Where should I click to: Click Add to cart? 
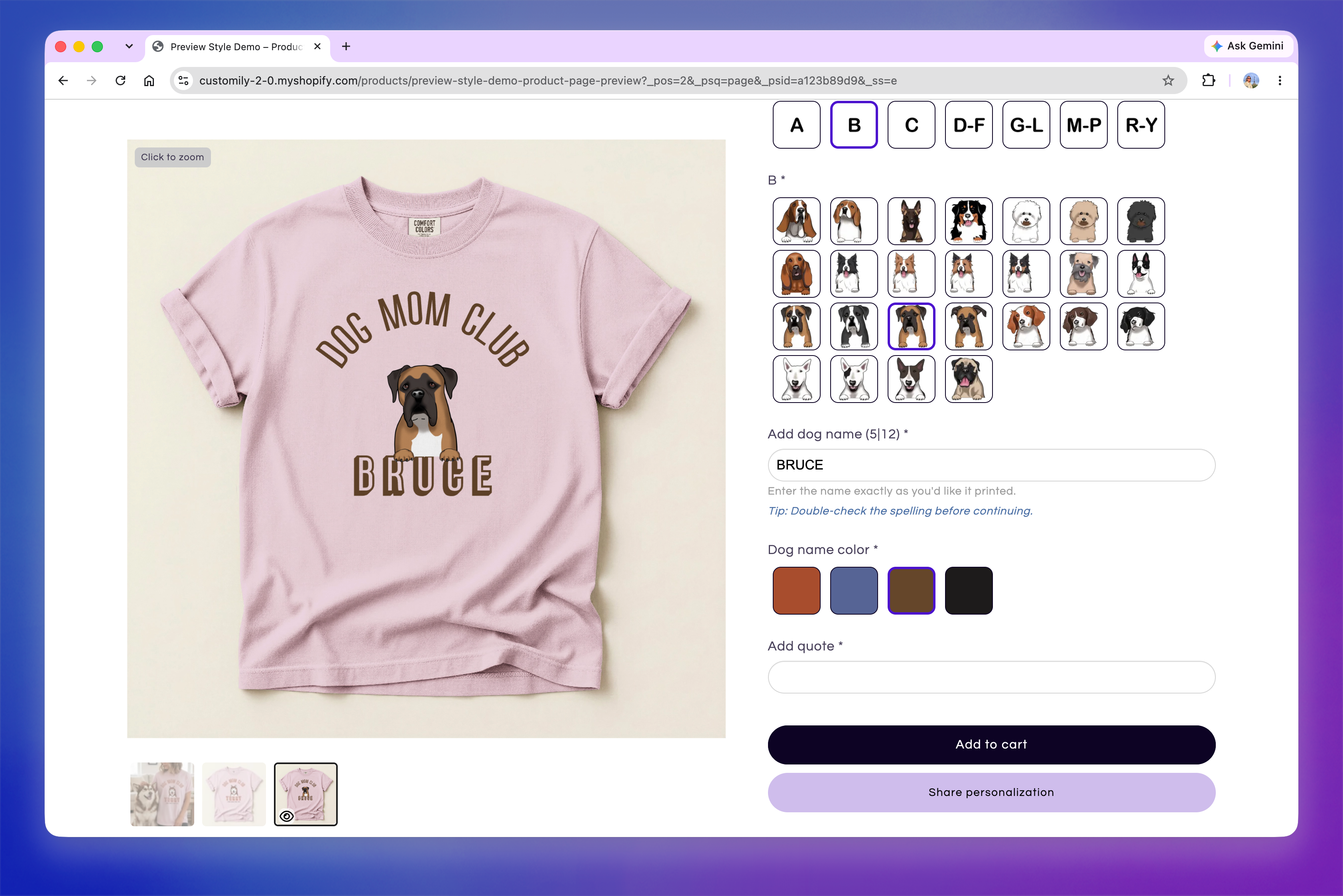[991, 745]
